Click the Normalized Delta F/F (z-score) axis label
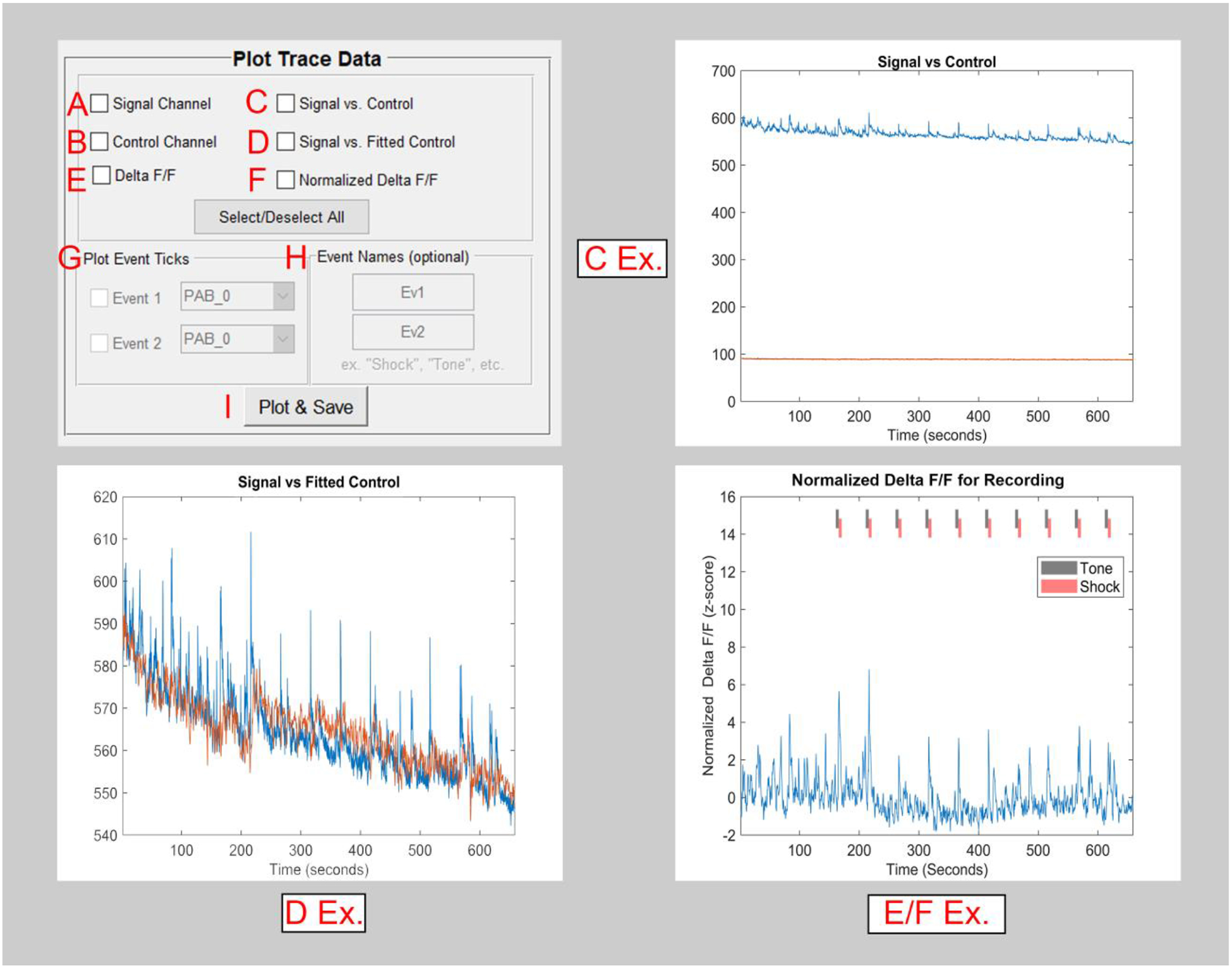Viewport: 1232px width, 969px height. pyautogui.click(x=708, y=666)
